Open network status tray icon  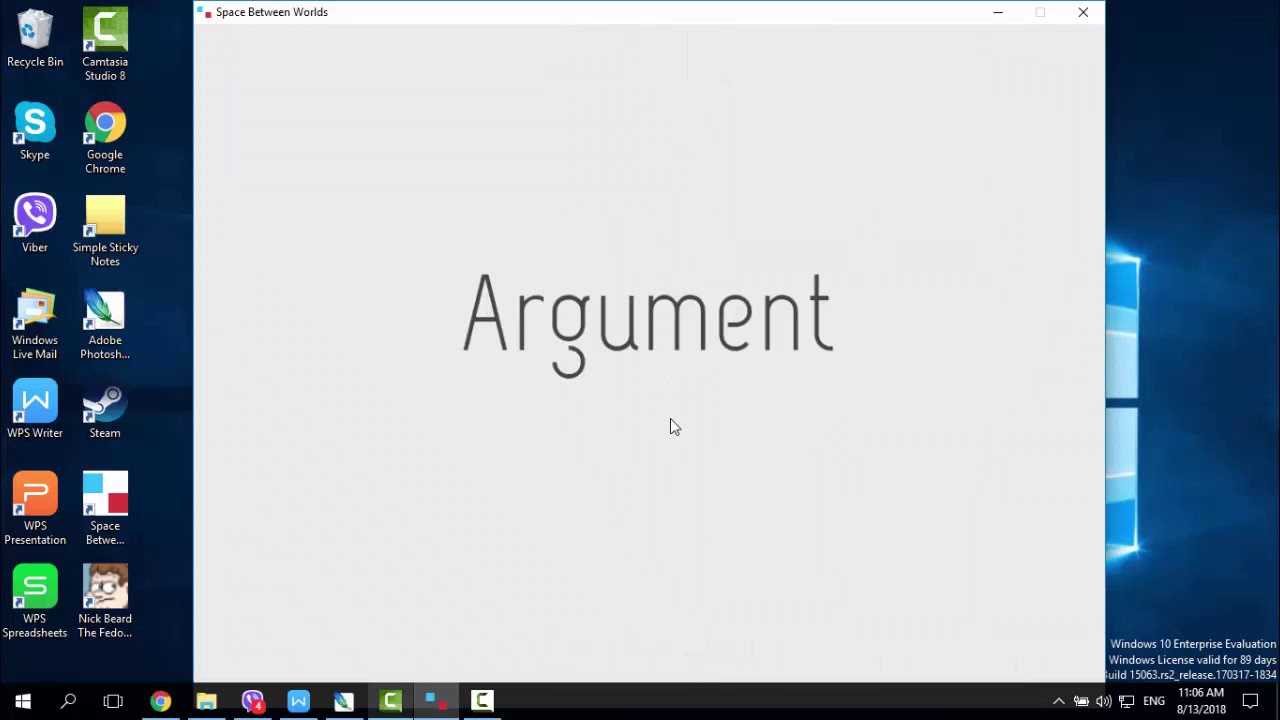pyautogui.click(x=1127, y=701)
